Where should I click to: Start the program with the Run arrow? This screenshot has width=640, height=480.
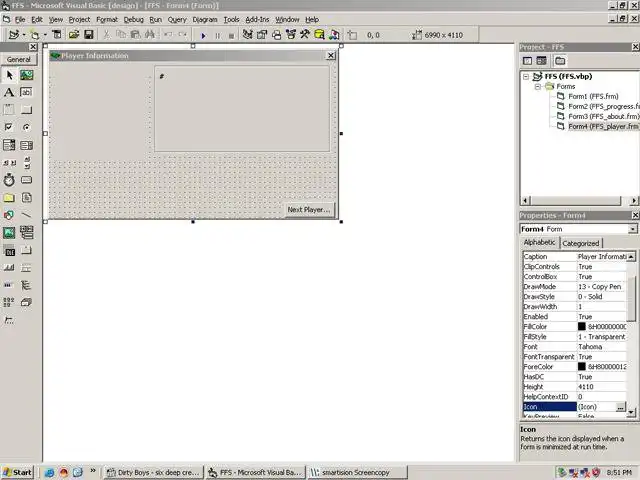point(203,36)
